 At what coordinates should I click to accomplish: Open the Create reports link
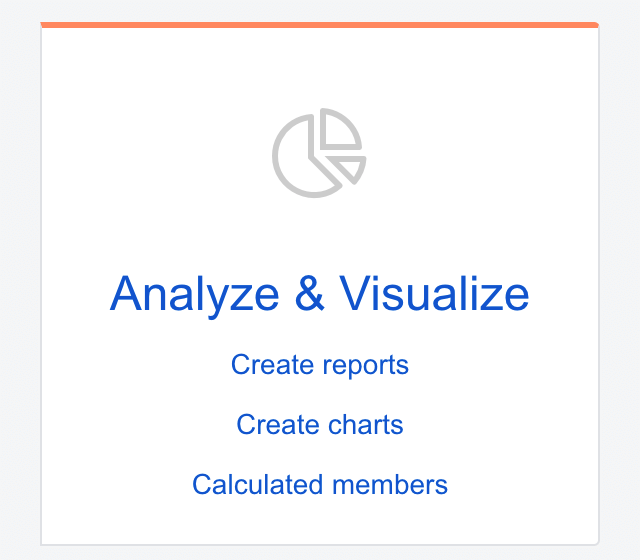[320, 365]
